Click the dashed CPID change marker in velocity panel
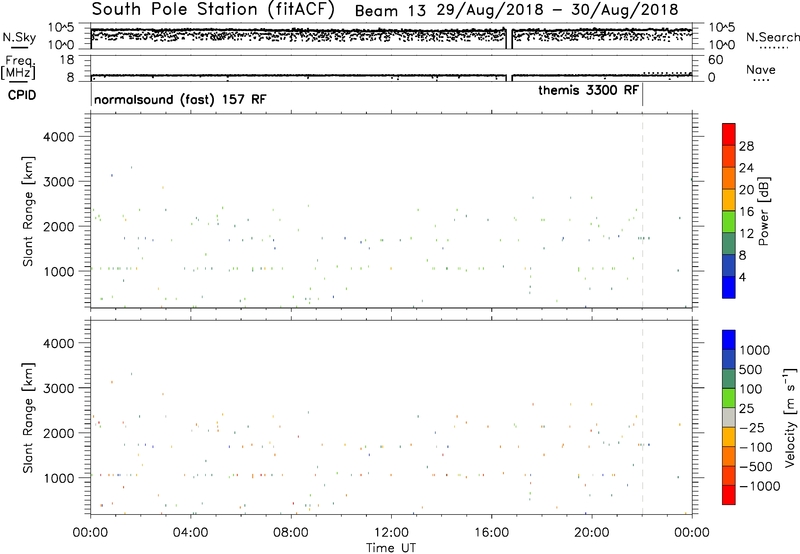 tap(642, 417)
